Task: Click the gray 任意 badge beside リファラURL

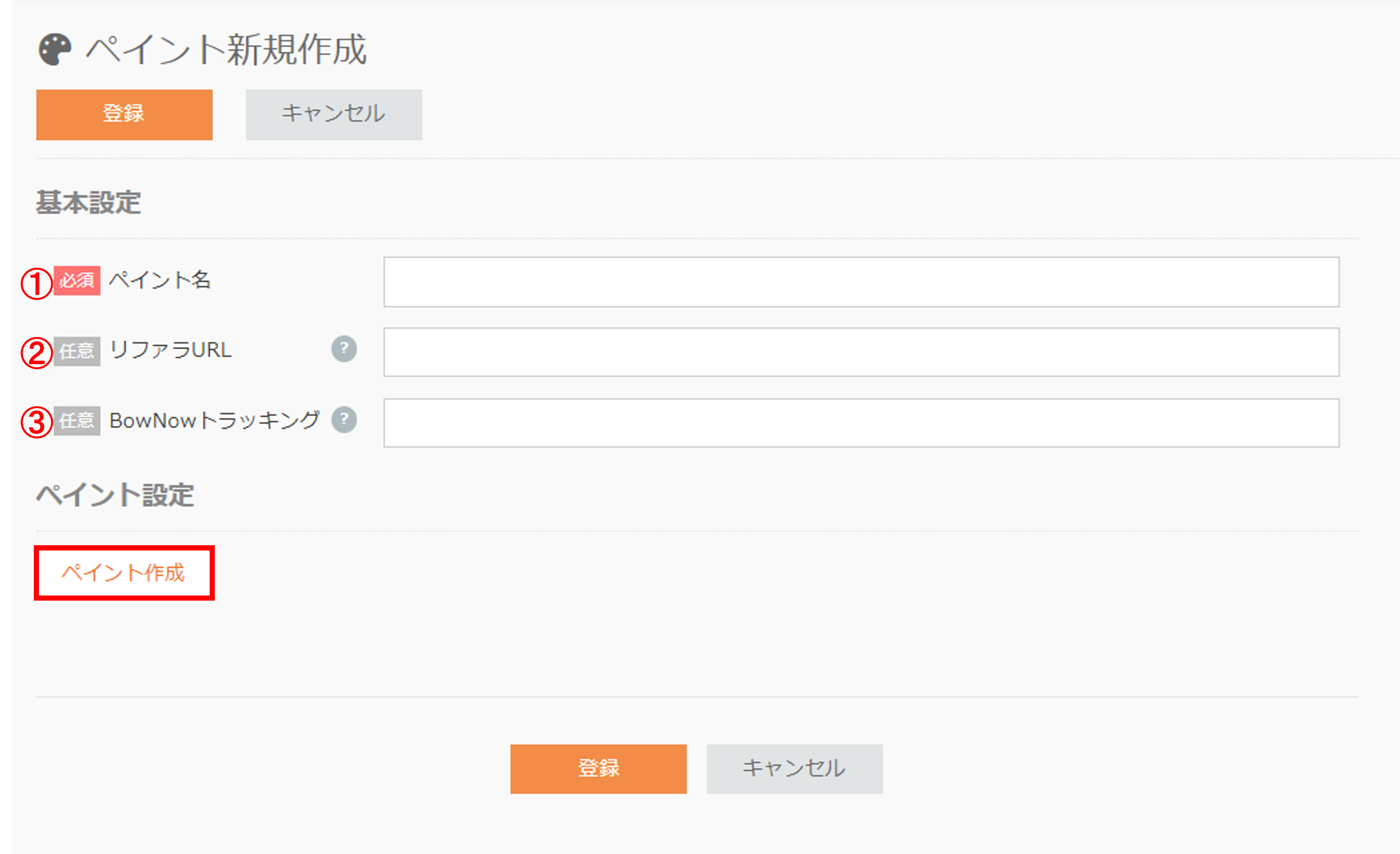Action: click(x=77, y=351)
